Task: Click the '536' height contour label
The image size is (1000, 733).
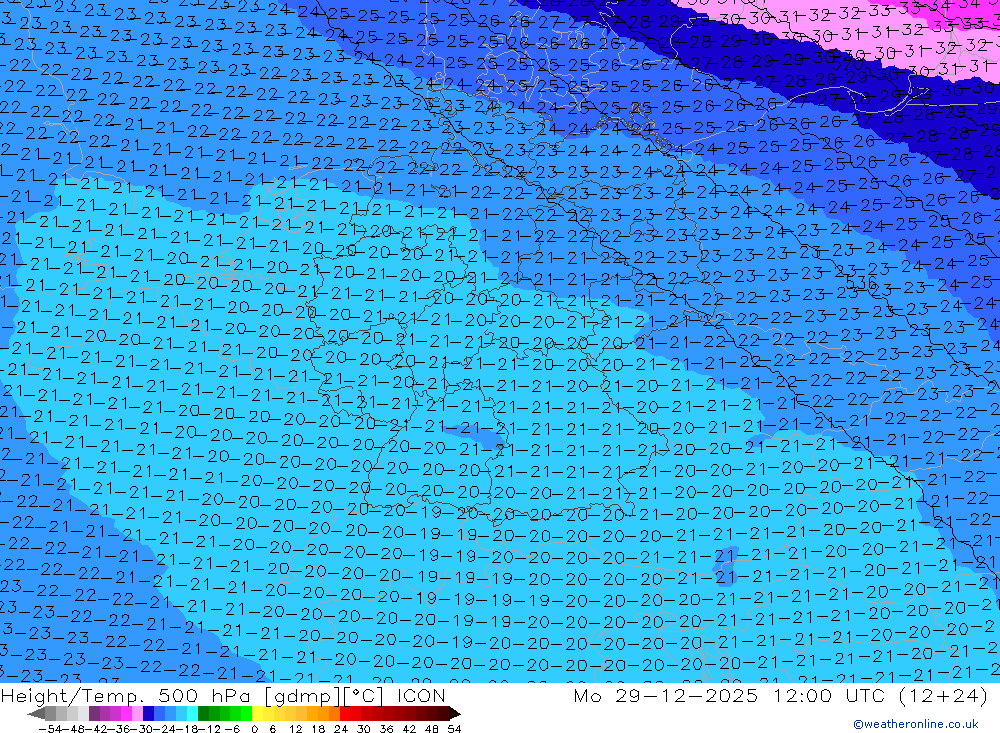Action: (x=860, y=282)
